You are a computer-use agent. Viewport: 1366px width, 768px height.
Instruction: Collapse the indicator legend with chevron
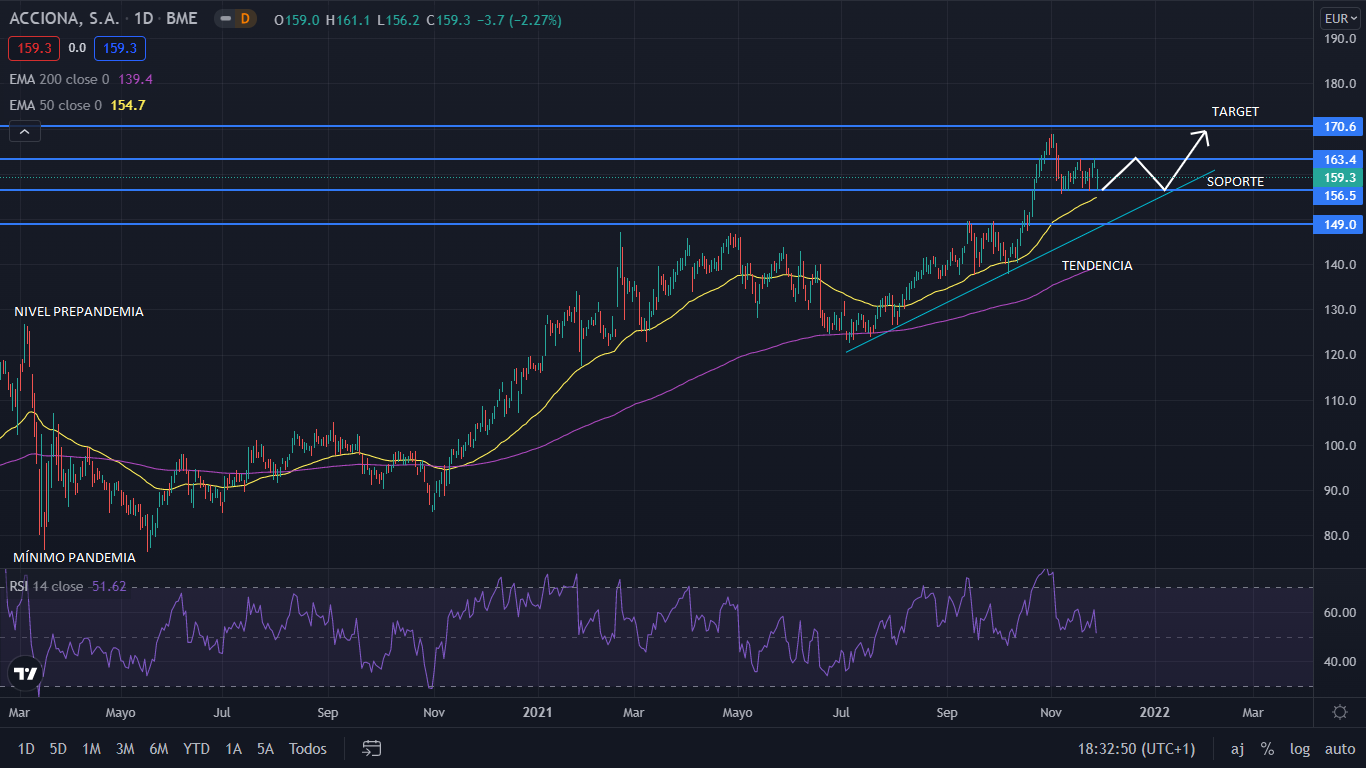coord(25,131)
